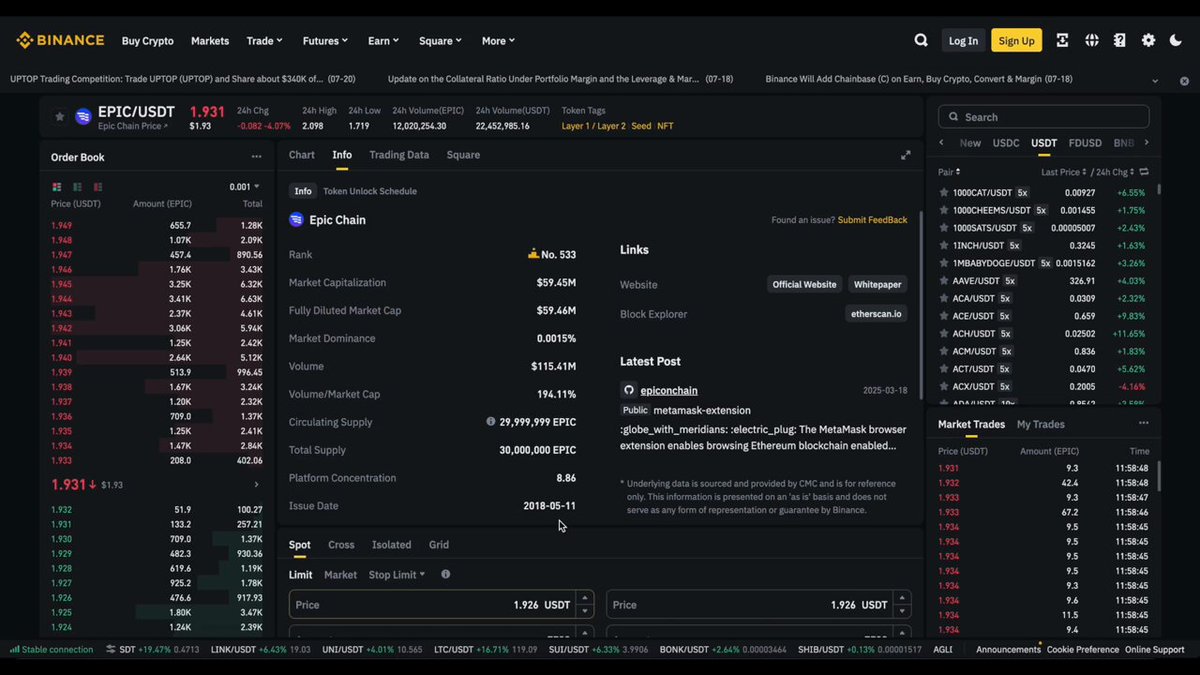Image resolution: width=1200 pixels, height=675 pixels.
Task: Open the language globe icon
Action: tap(1091, 41)
